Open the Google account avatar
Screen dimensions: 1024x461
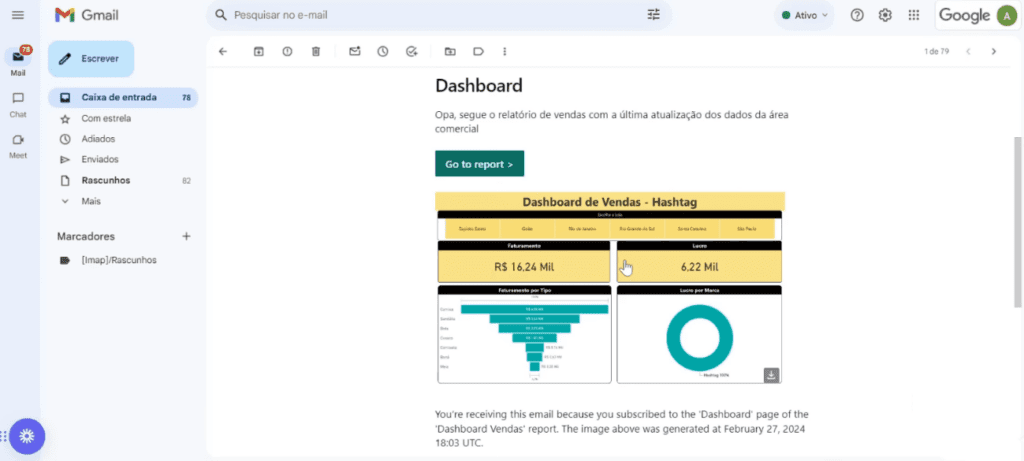click(1006, 16)
